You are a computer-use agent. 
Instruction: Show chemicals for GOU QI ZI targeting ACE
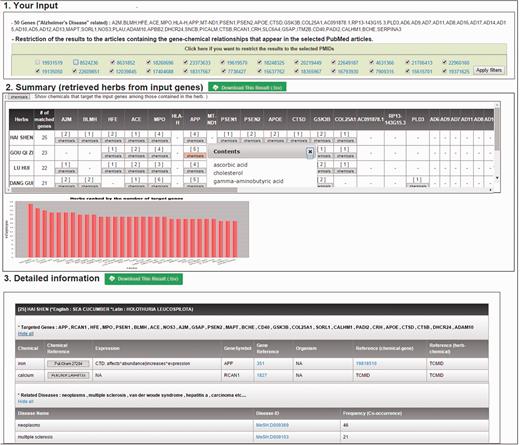[x=136, y=156]
